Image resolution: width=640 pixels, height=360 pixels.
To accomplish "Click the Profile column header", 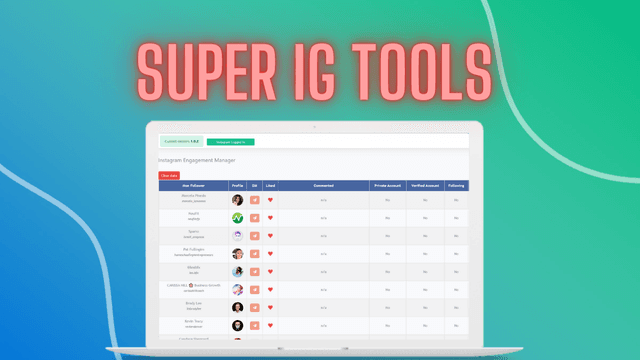I will [238, 186].
